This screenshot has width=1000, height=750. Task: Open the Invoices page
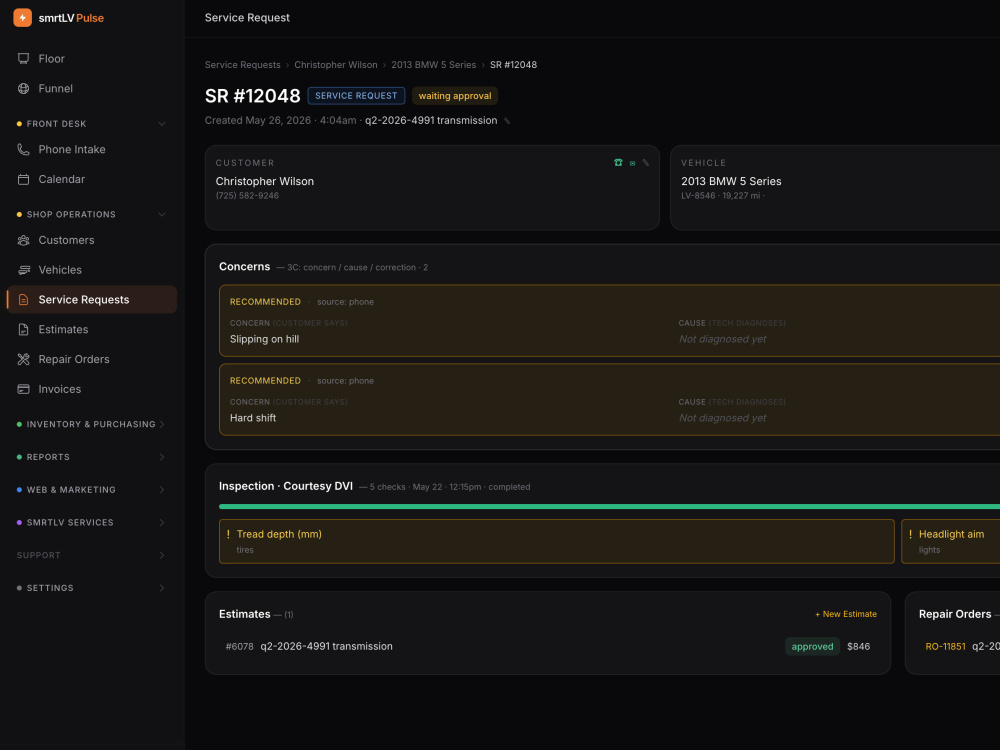click(x=92, y=389)
